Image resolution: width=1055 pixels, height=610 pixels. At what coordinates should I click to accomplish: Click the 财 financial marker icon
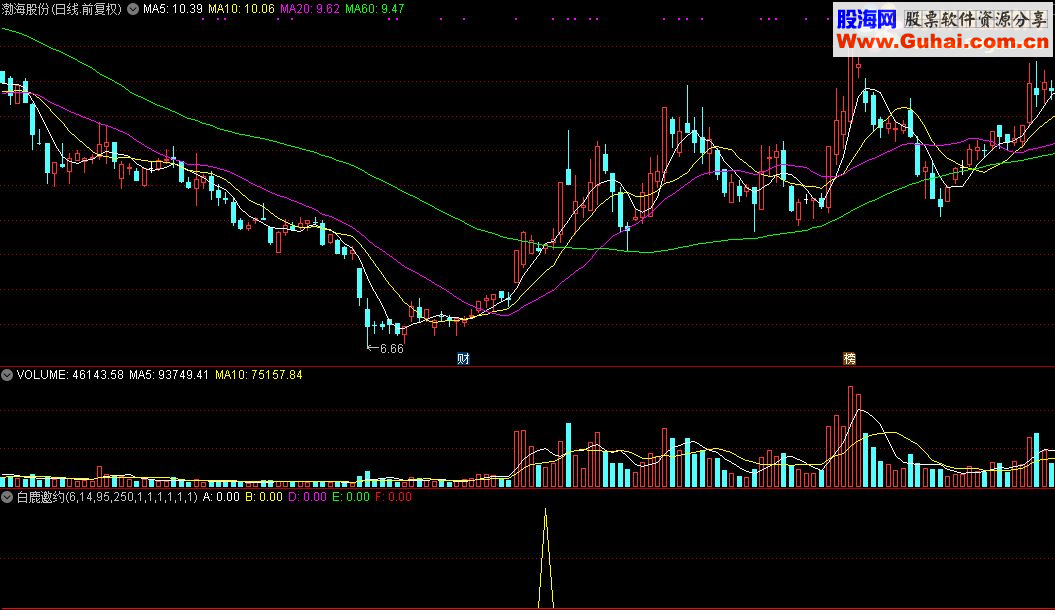click(x=463, y=358)
